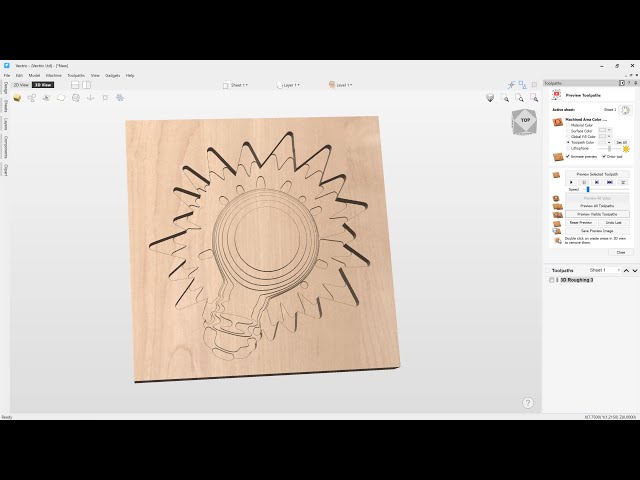Image resolution: width=640 pixels, height=480 pixels.
Task: Open the Layer 1 dropdown
Action: (x=288, y=85)
